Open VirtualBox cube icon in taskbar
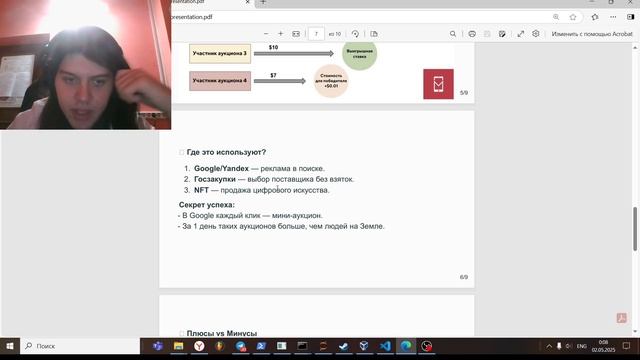The height and width of the screenshot is (360, 640). click(364, 346)
